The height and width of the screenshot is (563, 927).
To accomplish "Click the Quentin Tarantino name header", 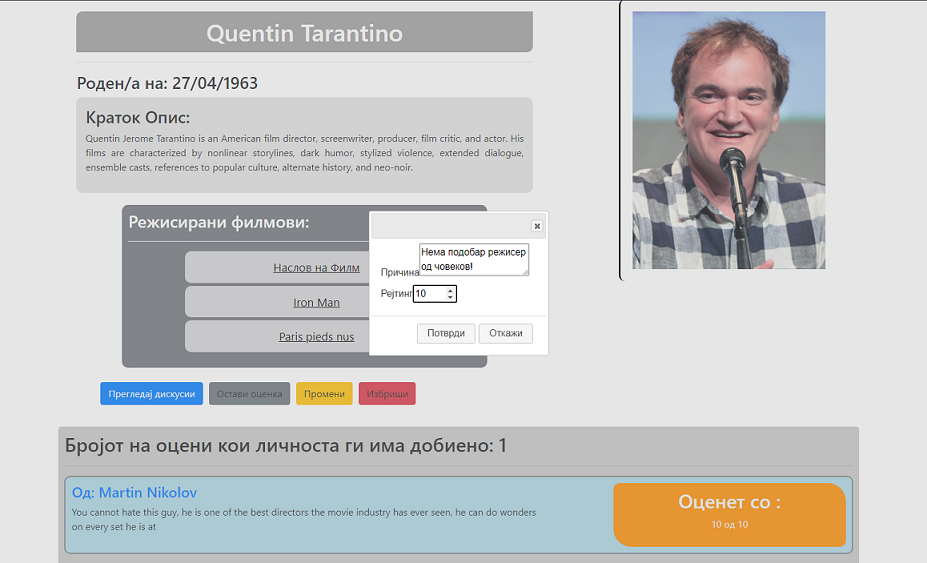I will coord(304,33).
